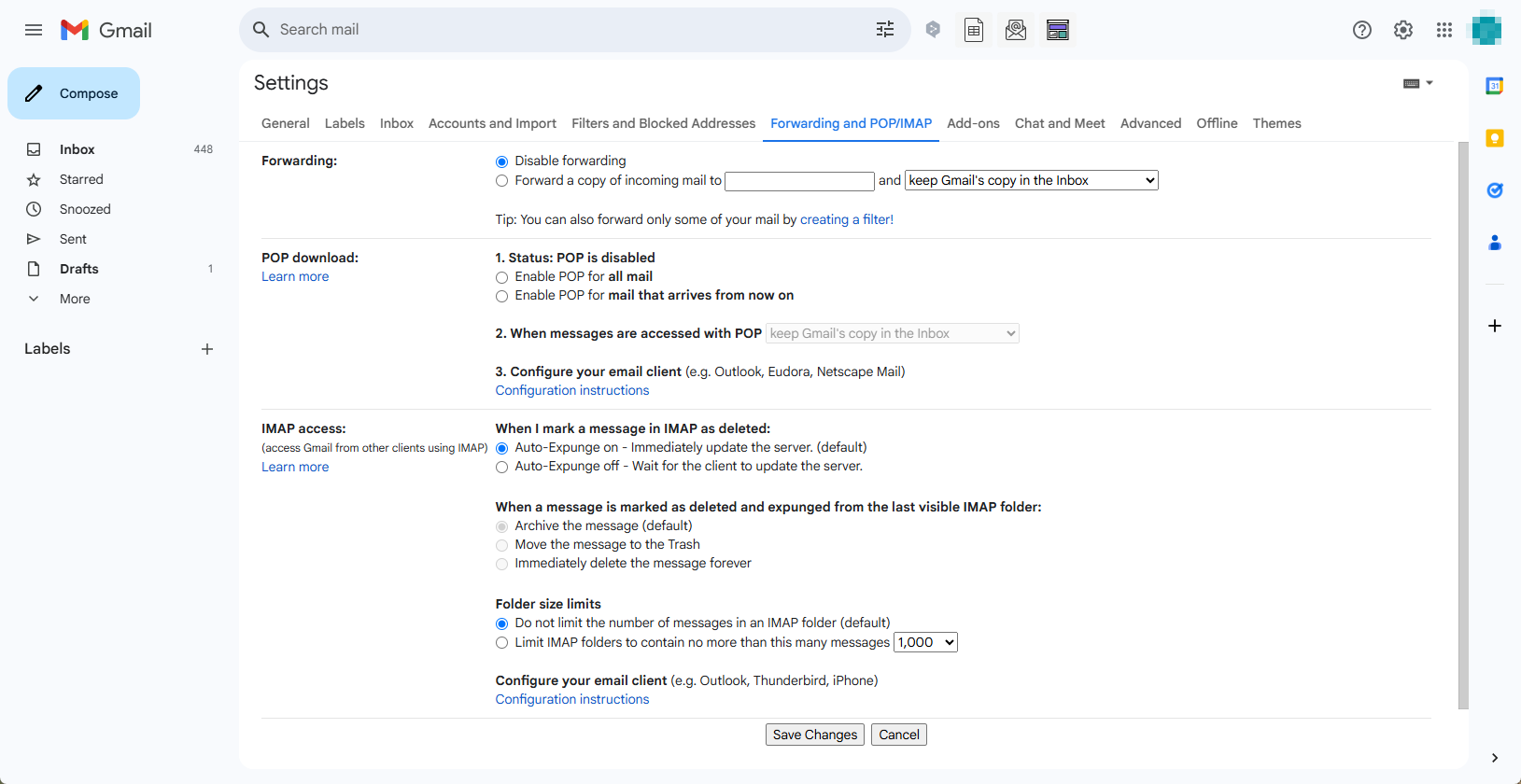The image size is (1521, 784).
Task: Click the settings page vertical scrollbar
Action: (x=1463, y=426)
